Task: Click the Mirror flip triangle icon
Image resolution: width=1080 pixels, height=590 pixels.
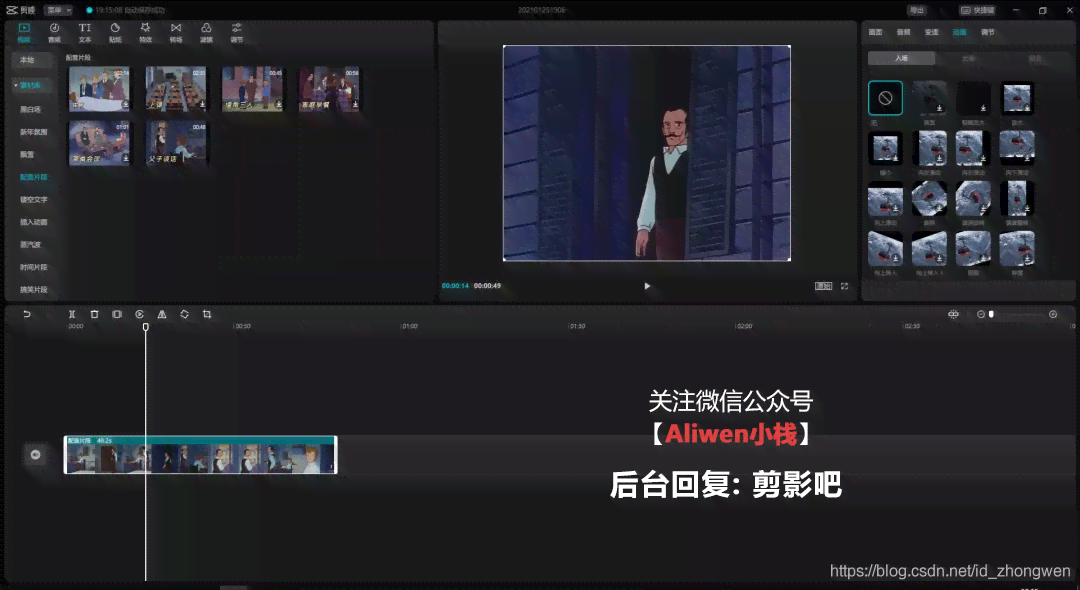Action: pyautogui.click(x=162, y=314)
